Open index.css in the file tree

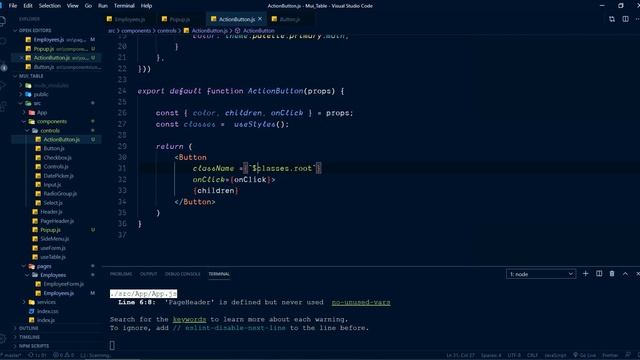point(47,311)
